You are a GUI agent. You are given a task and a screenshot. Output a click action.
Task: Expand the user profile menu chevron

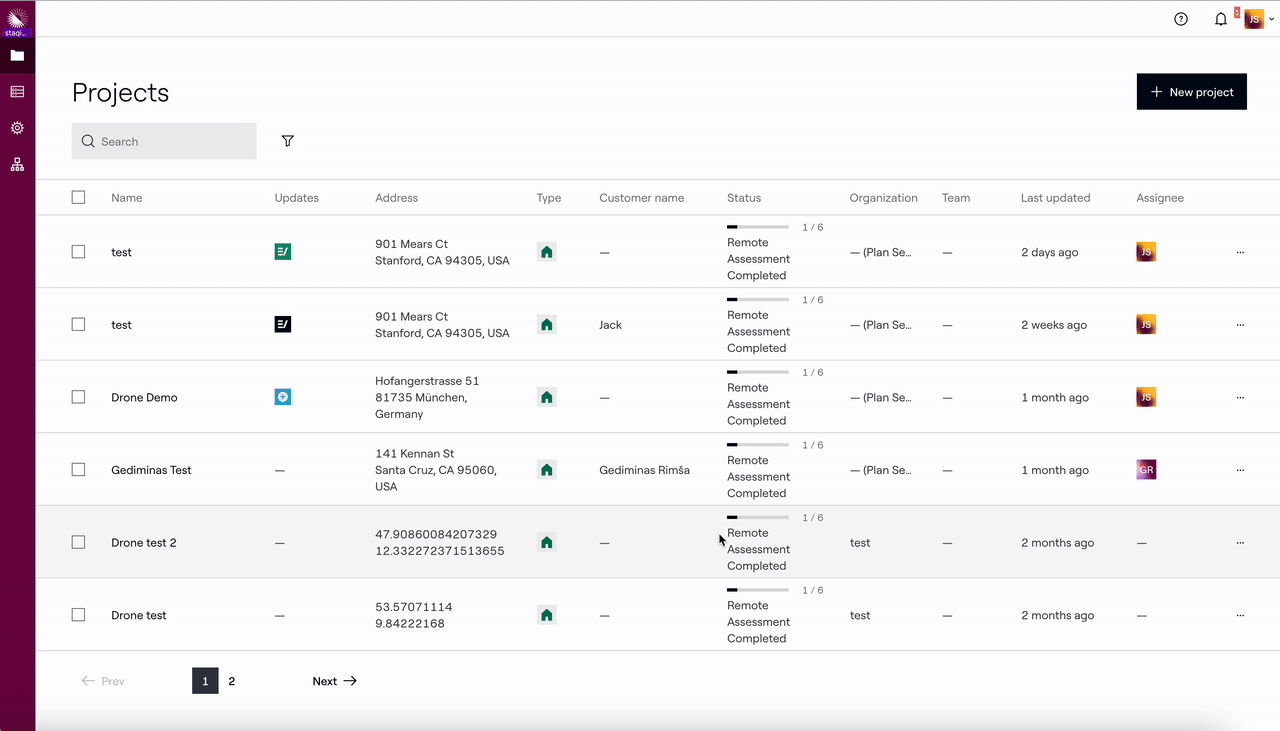[1271, 19]
